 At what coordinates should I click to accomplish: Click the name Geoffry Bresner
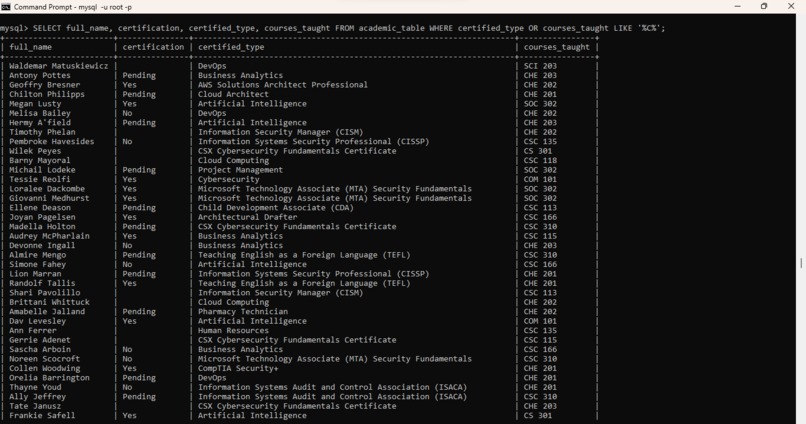pos(44,85)
